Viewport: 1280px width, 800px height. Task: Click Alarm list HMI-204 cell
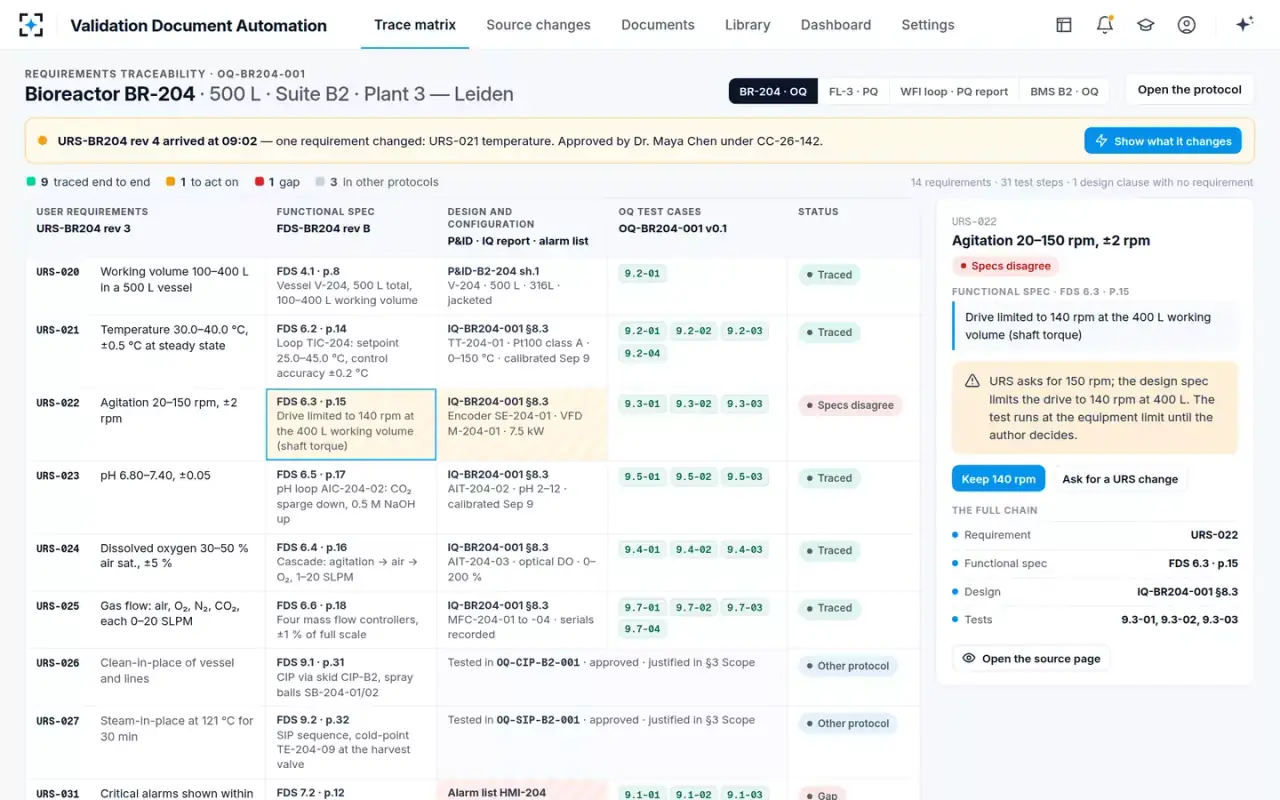tap(522, 790)
